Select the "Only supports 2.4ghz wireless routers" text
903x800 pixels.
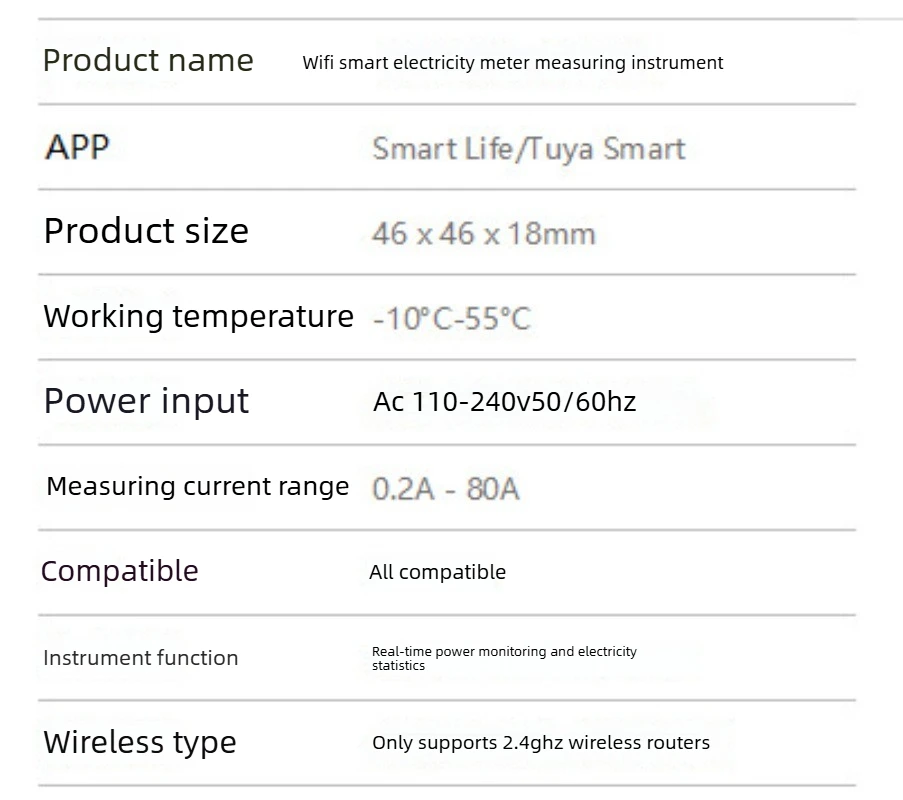coord(540,743)
